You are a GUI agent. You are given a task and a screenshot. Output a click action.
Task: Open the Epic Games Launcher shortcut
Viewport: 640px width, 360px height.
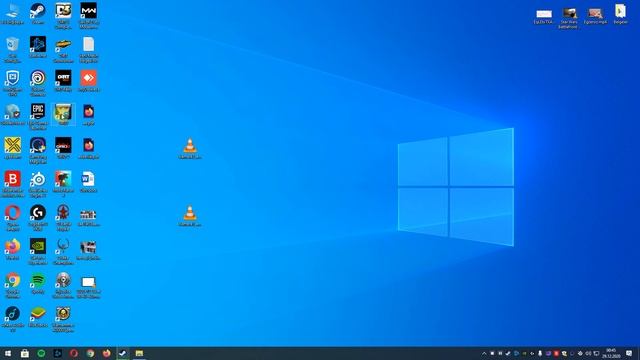point(38,116)
